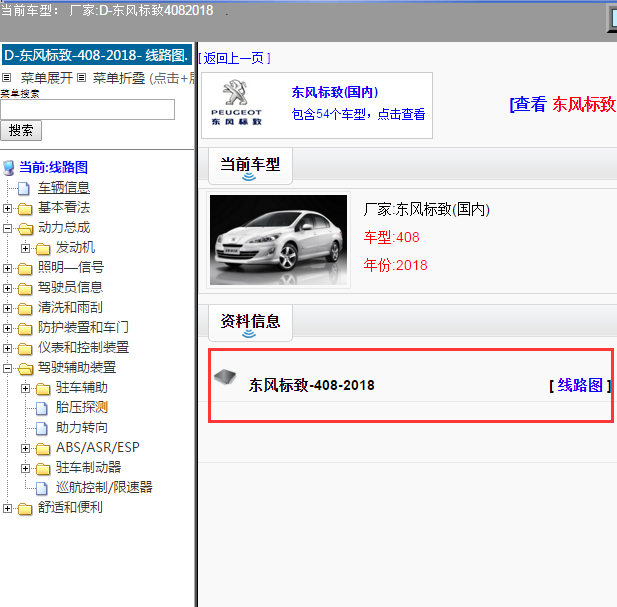Screen dimensions: 617x607
Task: Expand the 照明—信号 tree node
Action: point(7,269)
